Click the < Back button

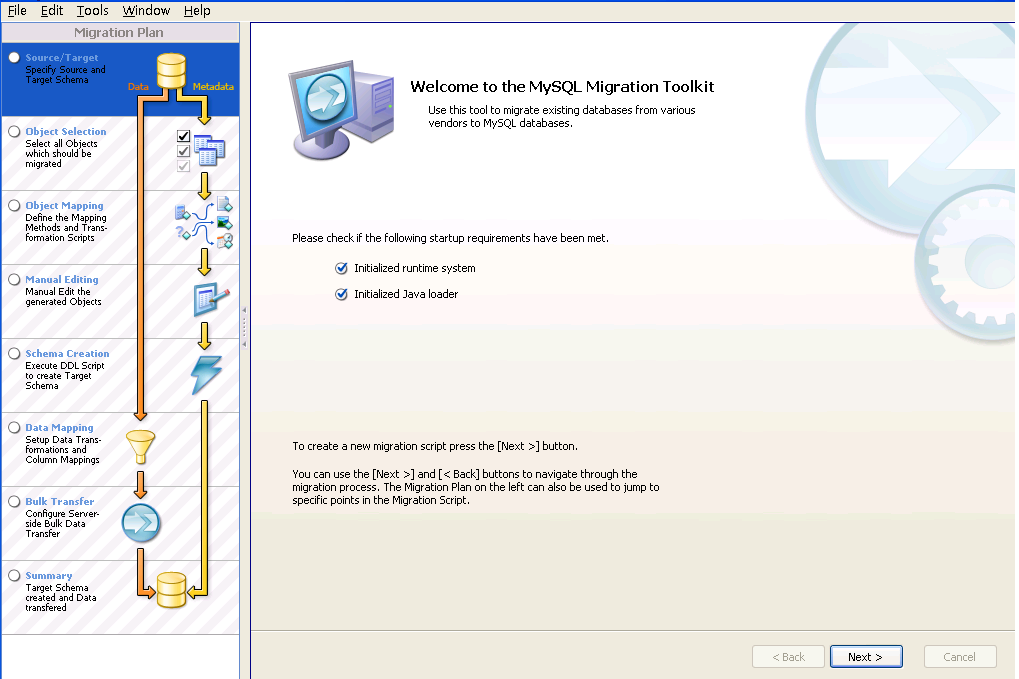788,656
